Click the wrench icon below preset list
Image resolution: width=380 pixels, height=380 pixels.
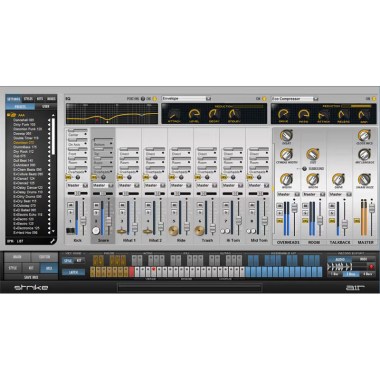(52, 241)
